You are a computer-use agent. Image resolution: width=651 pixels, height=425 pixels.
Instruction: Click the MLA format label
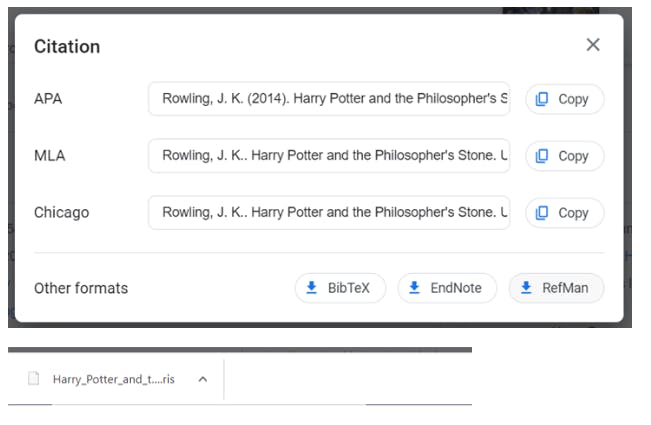pyautogui.click(x=49, y=156)
